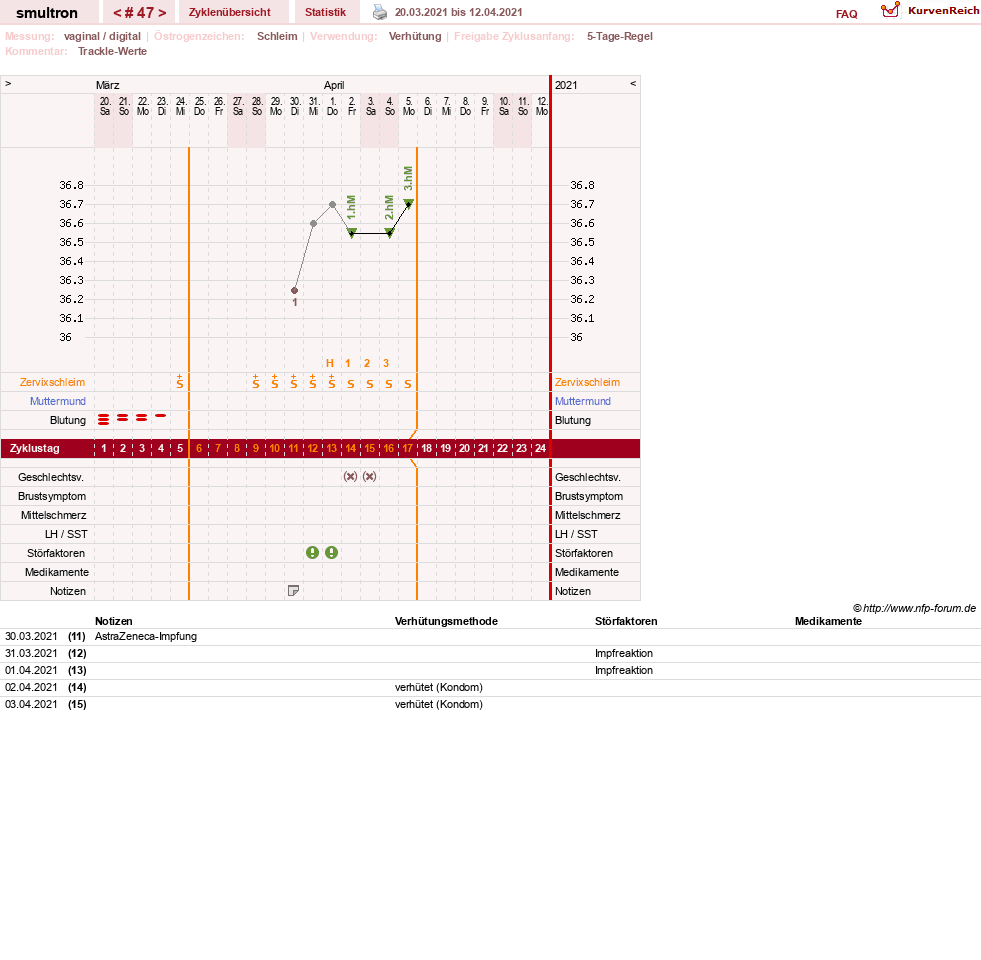Select the bleeding symbol on cycle day 4
The image size is (981, 960).
pyautogui.click(x=161, y=416)
